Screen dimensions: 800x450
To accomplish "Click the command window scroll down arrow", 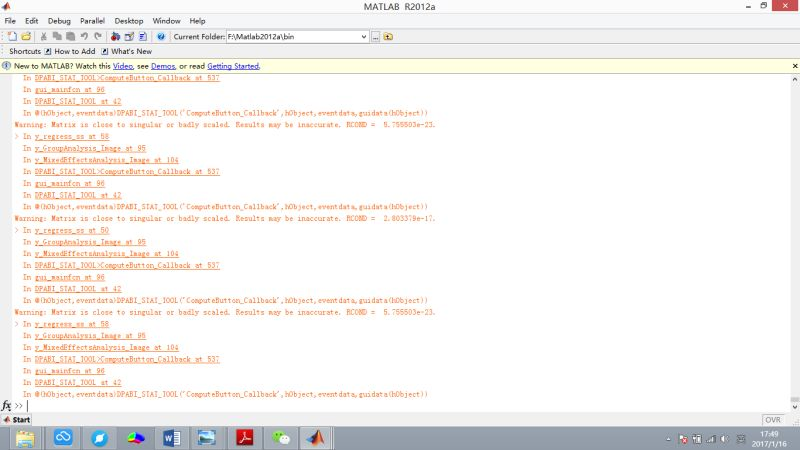I will click(794, 407).
